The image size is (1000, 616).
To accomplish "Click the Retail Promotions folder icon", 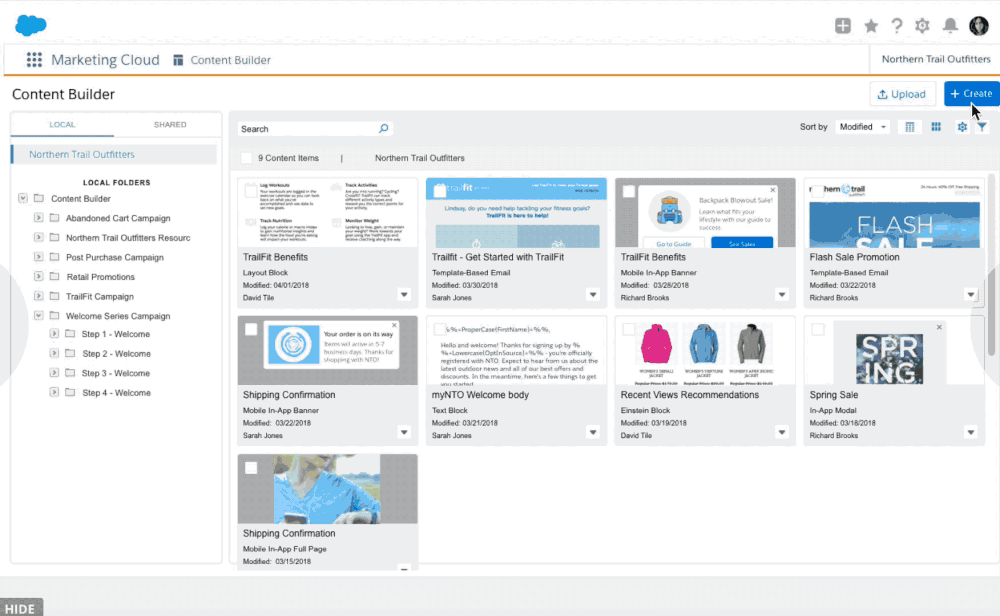I will pyautogui.click(x=54, y=277).
